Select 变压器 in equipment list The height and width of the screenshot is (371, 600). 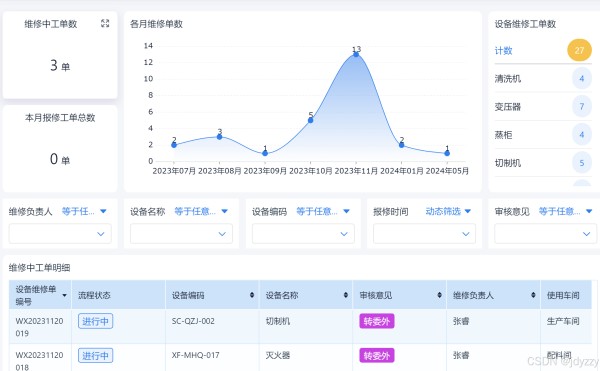[x=507, y=107]
